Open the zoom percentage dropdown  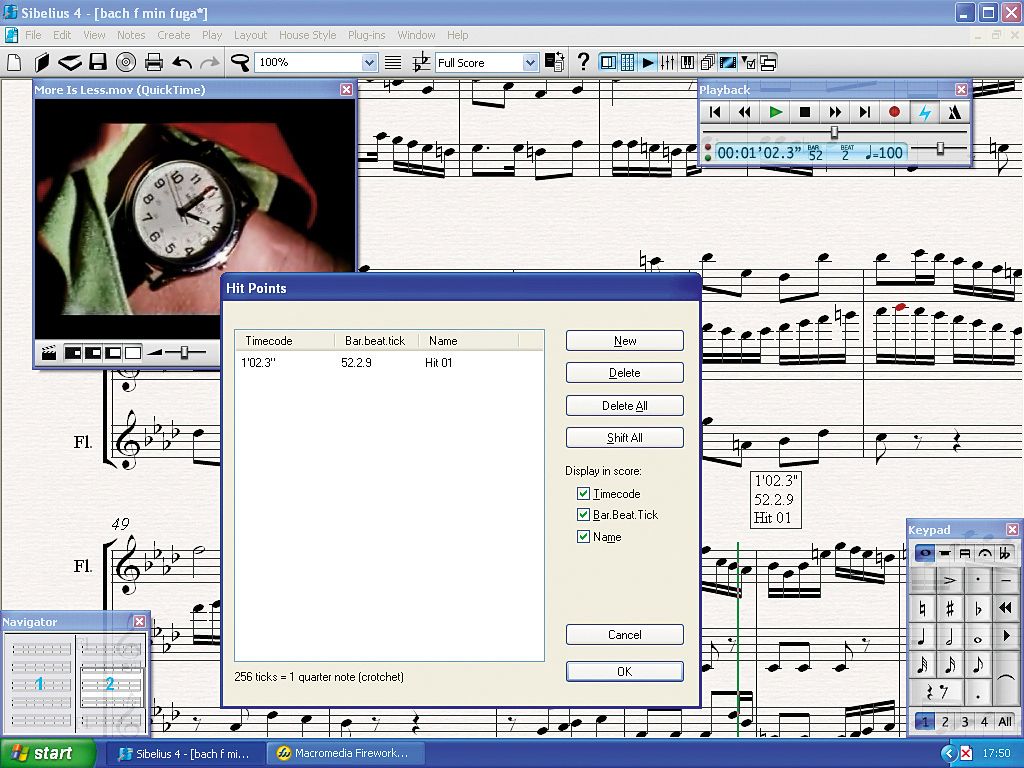coord(367,62)
